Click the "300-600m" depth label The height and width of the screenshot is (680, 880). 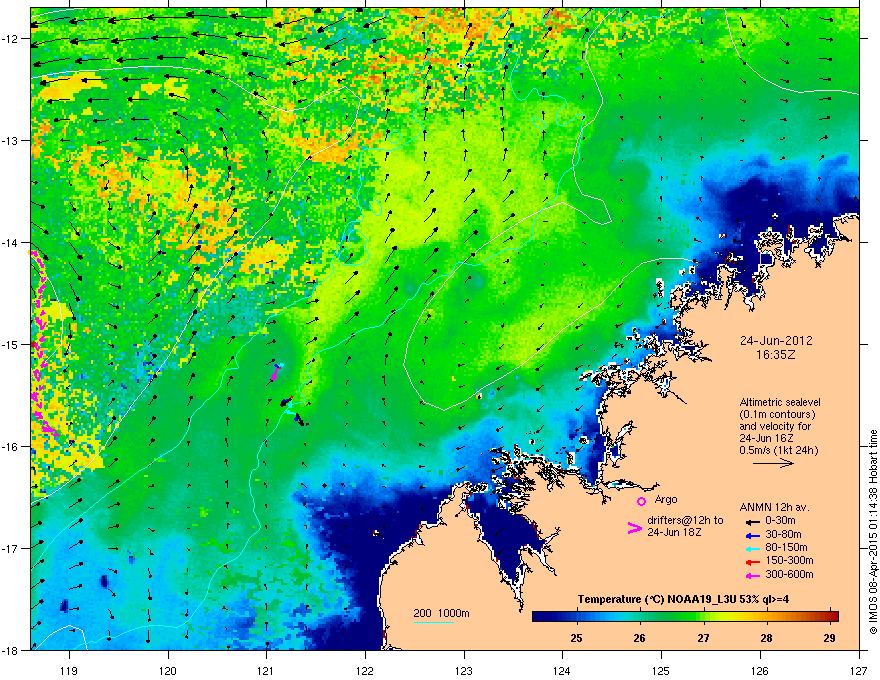click(x=789, y=575)
